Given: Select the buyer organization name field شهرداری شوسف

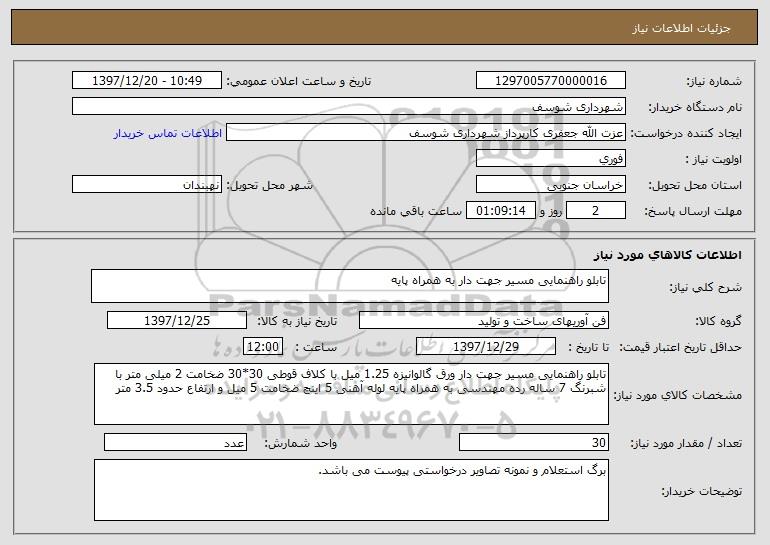Looking at the screenshot, I should pyautogui.click(x=349, y=107).
